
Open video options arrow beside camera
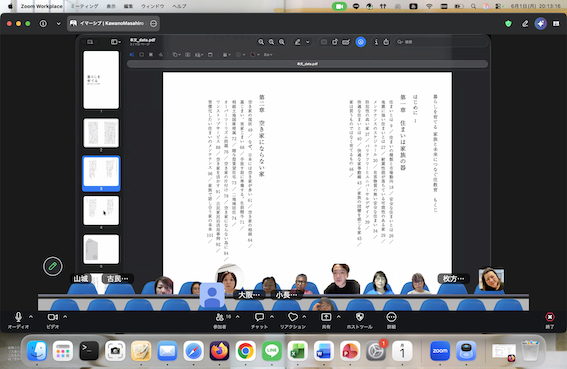tap(65, 317)
